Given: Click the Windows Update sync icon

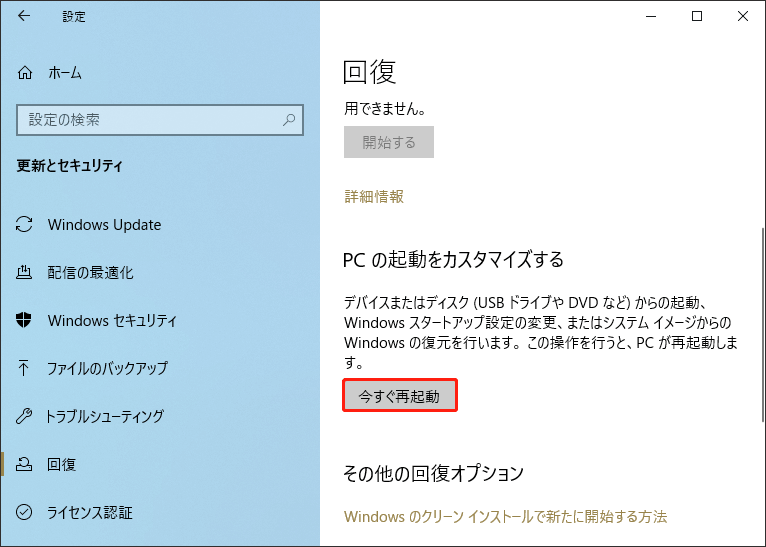Looking at the screenshot, I should tap(24, 225).
